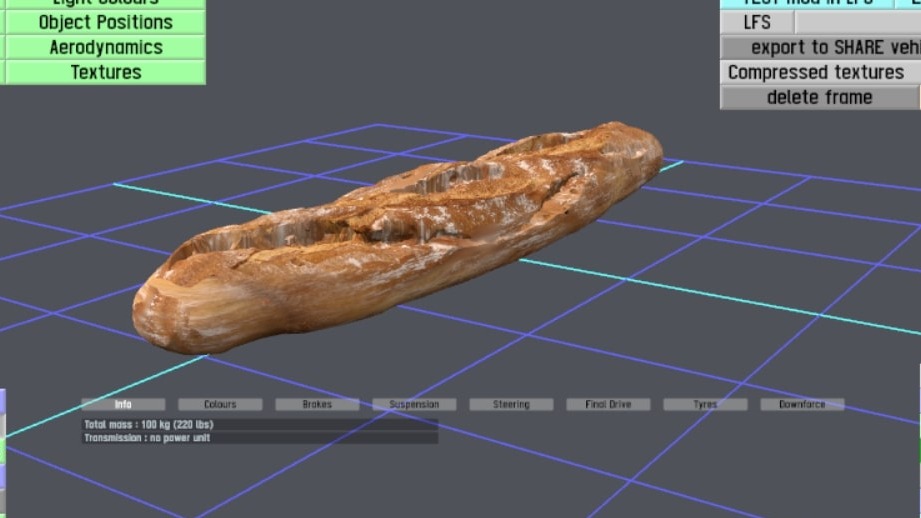The height and width of the screenshot is (518, 921).
Task: Open the Object Positions panel
Action: click(106, 22)
